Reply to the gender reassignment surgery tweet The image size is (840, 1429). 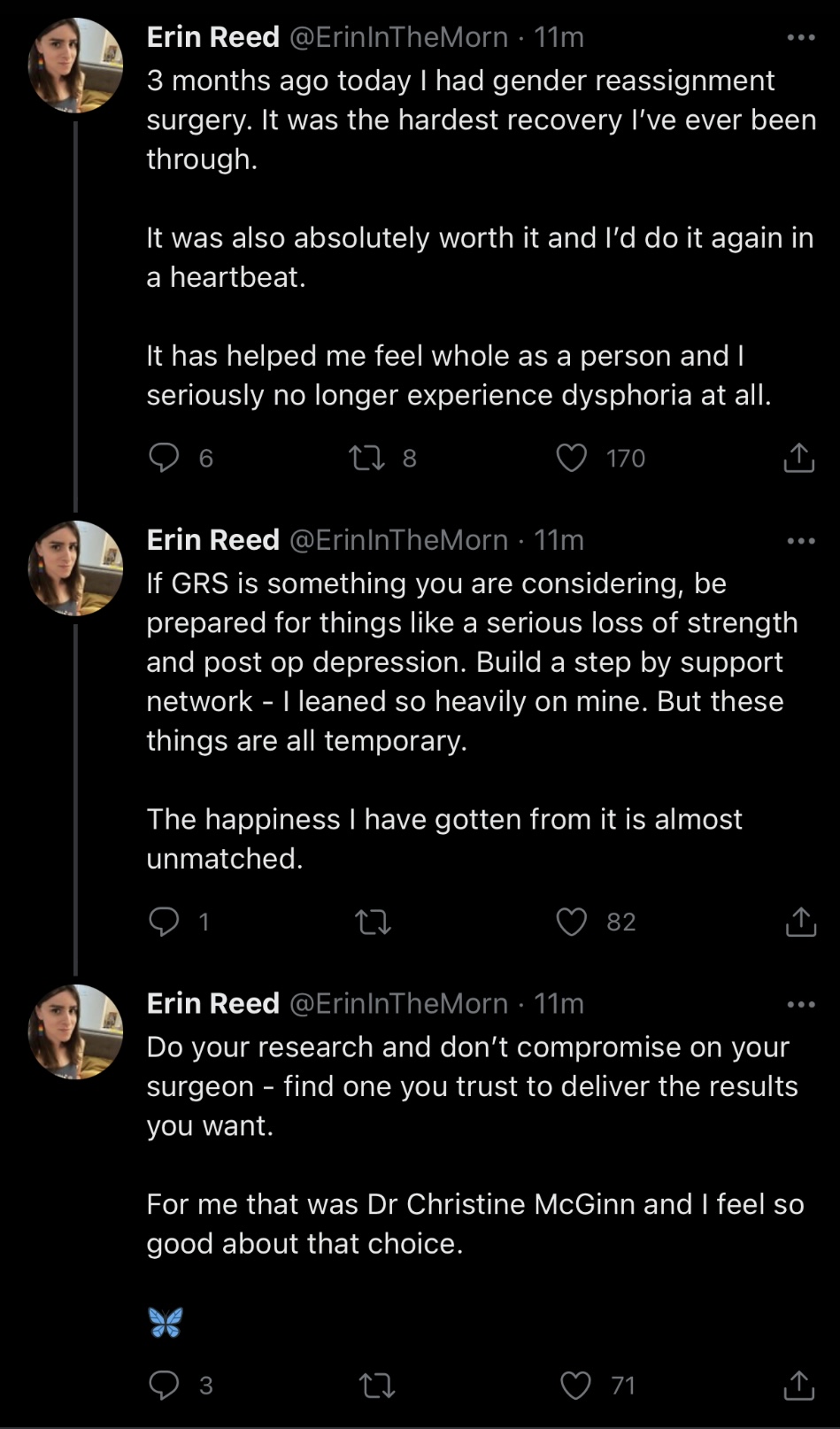point(164,458)
